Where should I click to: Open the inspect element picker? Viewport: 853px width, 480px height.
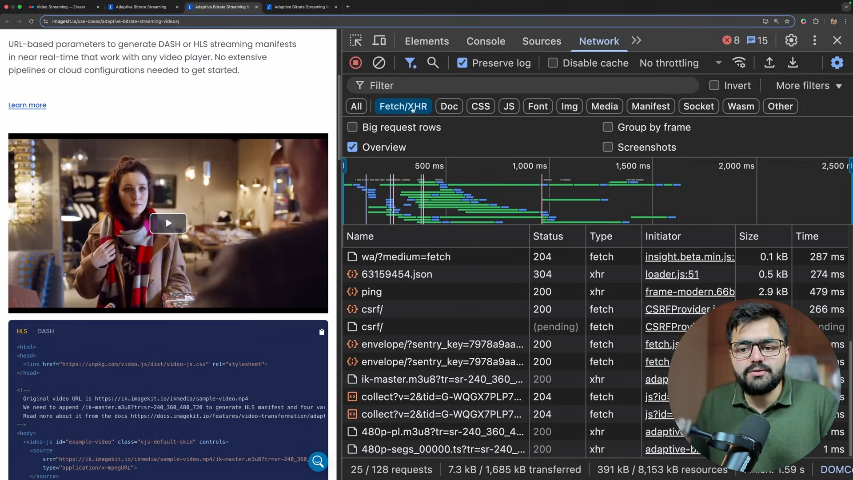coord(356,41)
